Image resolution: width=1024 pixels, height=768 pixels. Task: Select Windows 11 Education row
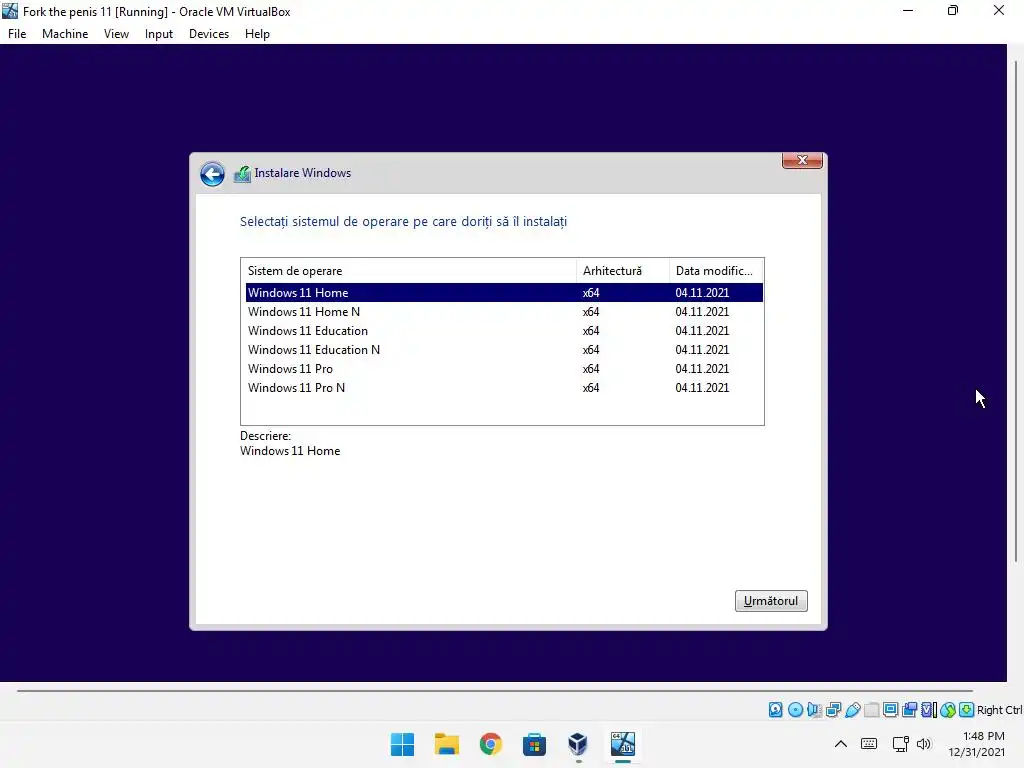click(x=504, y=330)
